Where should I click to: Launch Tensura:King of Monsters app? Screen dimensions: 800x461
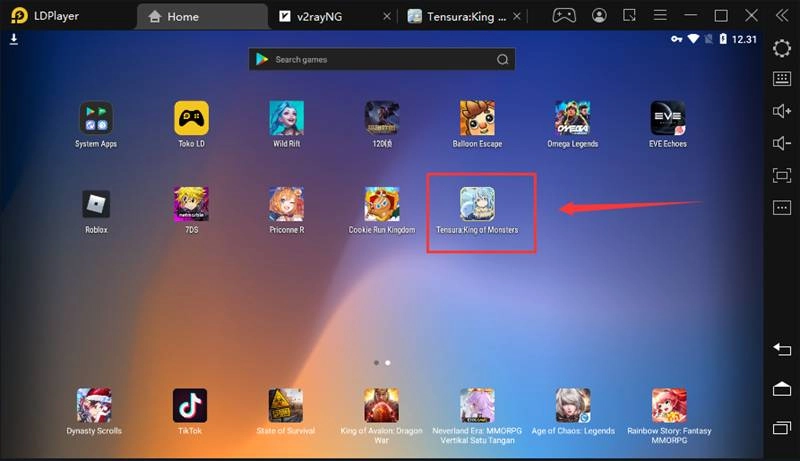click(x=477, y=204)
